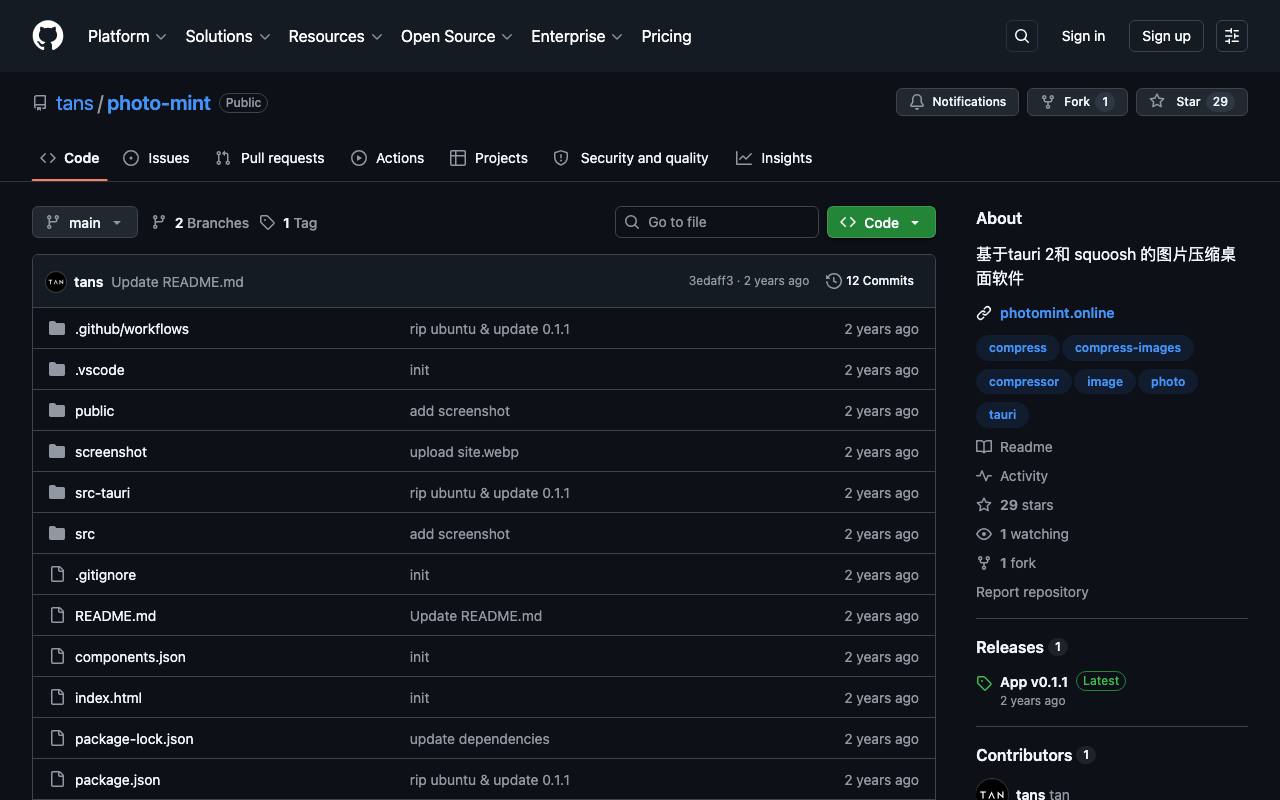Click the folder icon beside .vscode

(x=57, y=369)
